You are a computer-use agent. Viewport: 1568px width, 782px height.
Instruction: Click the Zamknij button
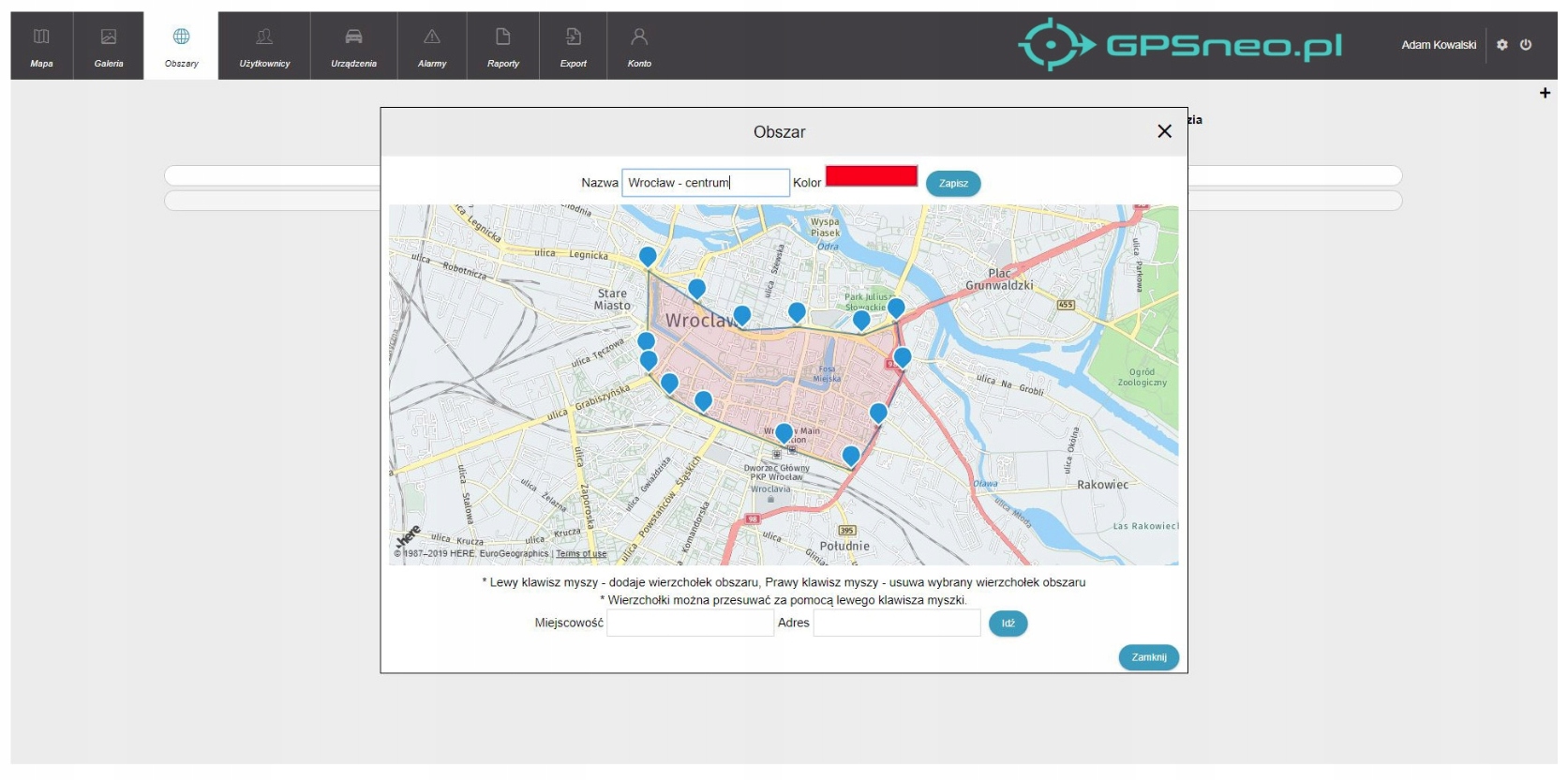point(1148,657)
